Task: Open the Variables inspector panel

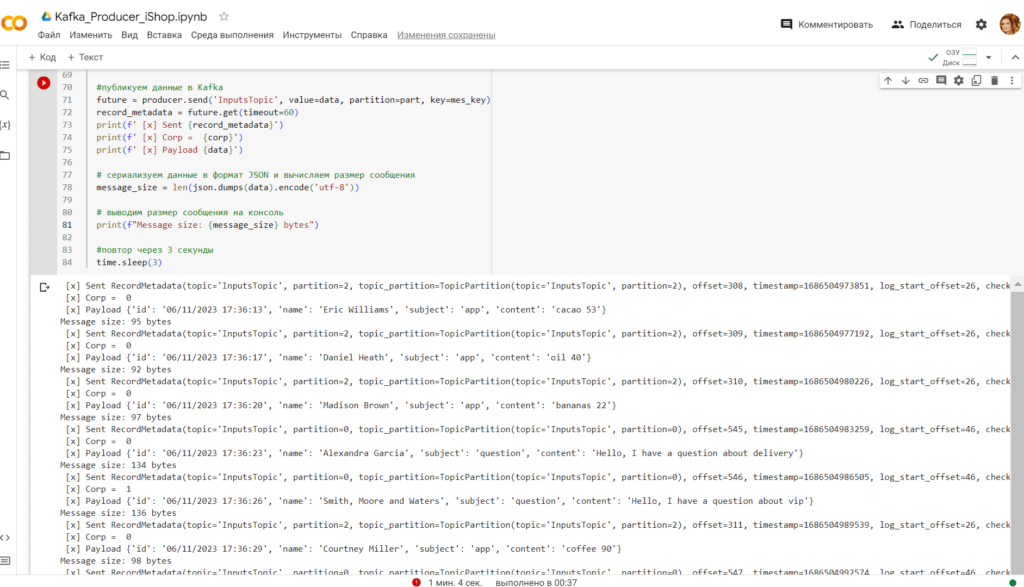Action: [6, 124]
